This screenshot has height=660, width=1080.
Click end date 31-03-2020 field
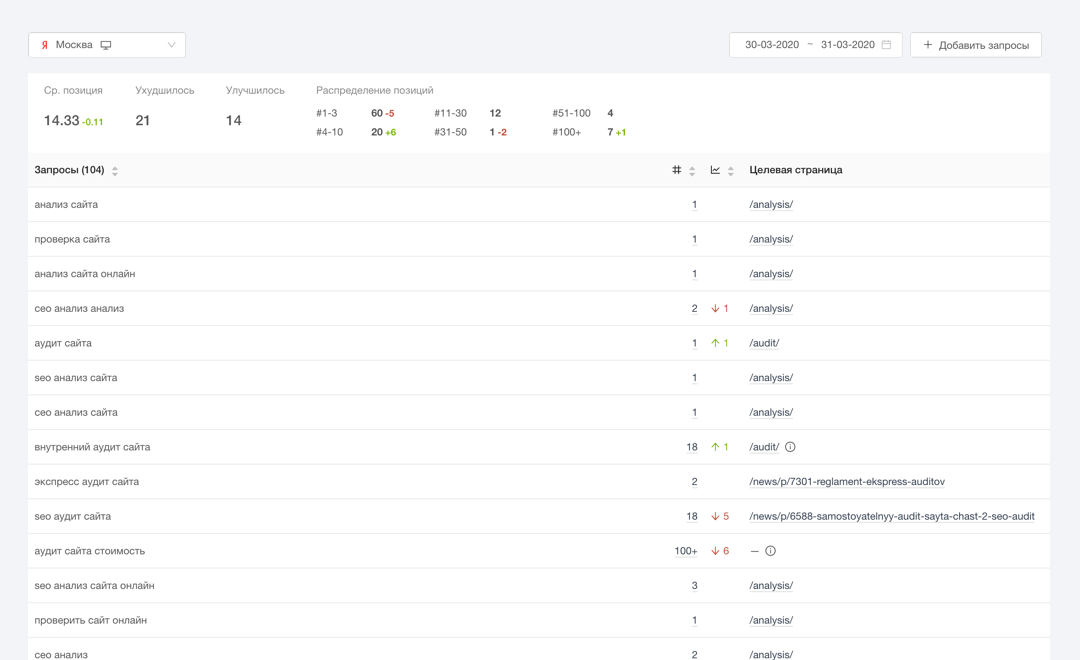pos(847,45)
